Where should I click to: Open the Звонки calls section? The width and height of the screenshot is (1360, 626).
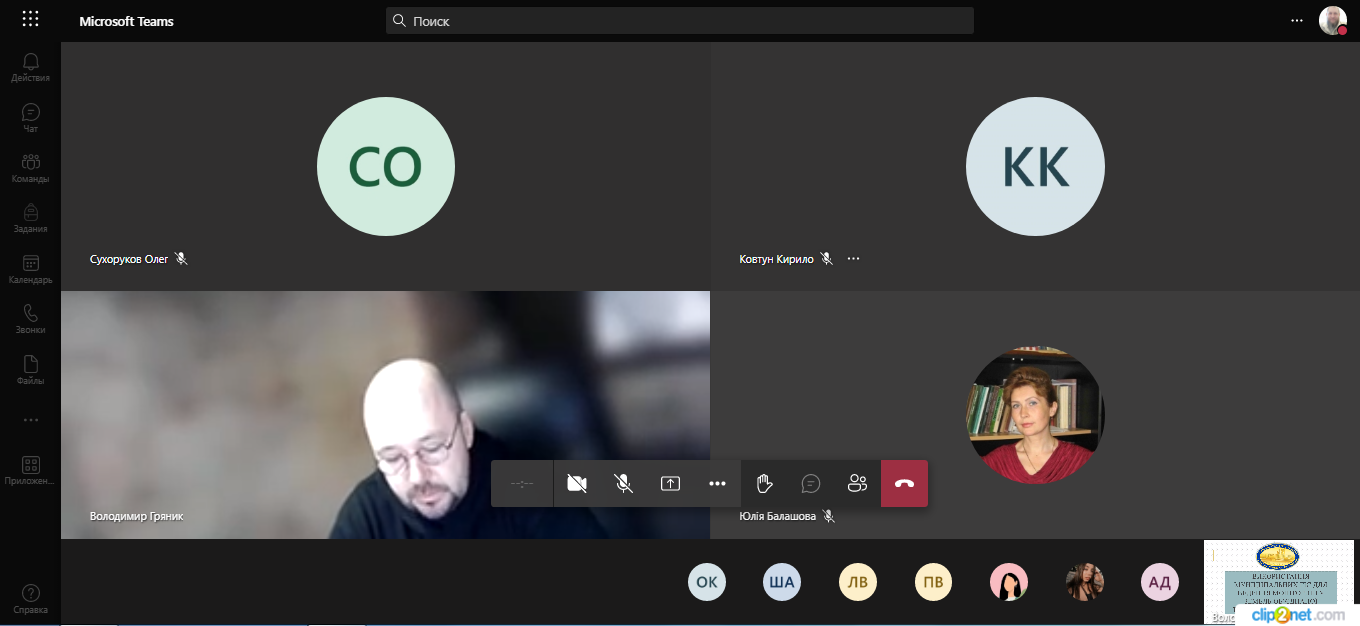pyautogui.click(x=30, y=319)
